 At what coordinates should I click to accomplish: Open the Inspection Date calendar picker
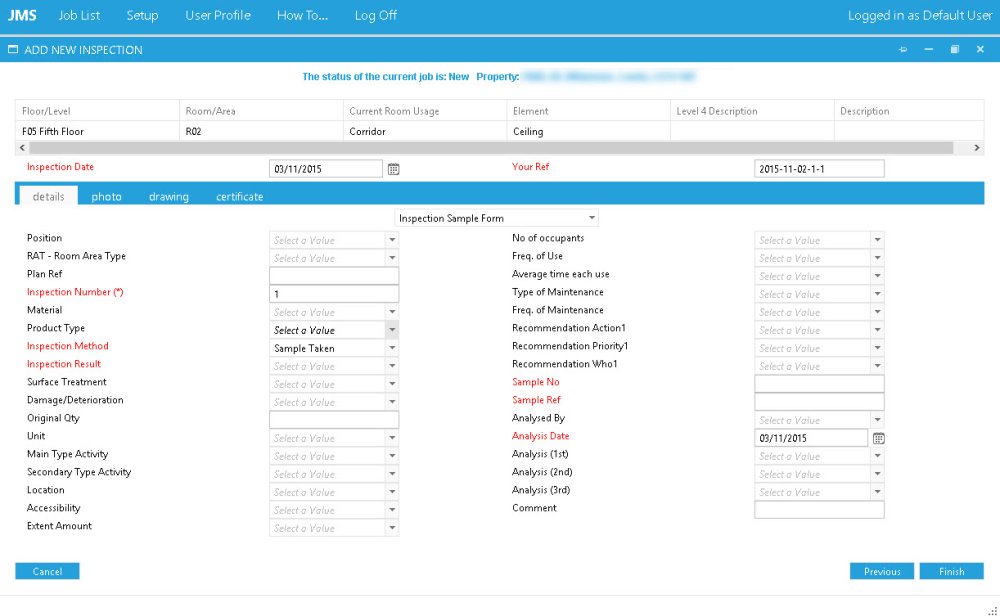[x=393, y=169]
